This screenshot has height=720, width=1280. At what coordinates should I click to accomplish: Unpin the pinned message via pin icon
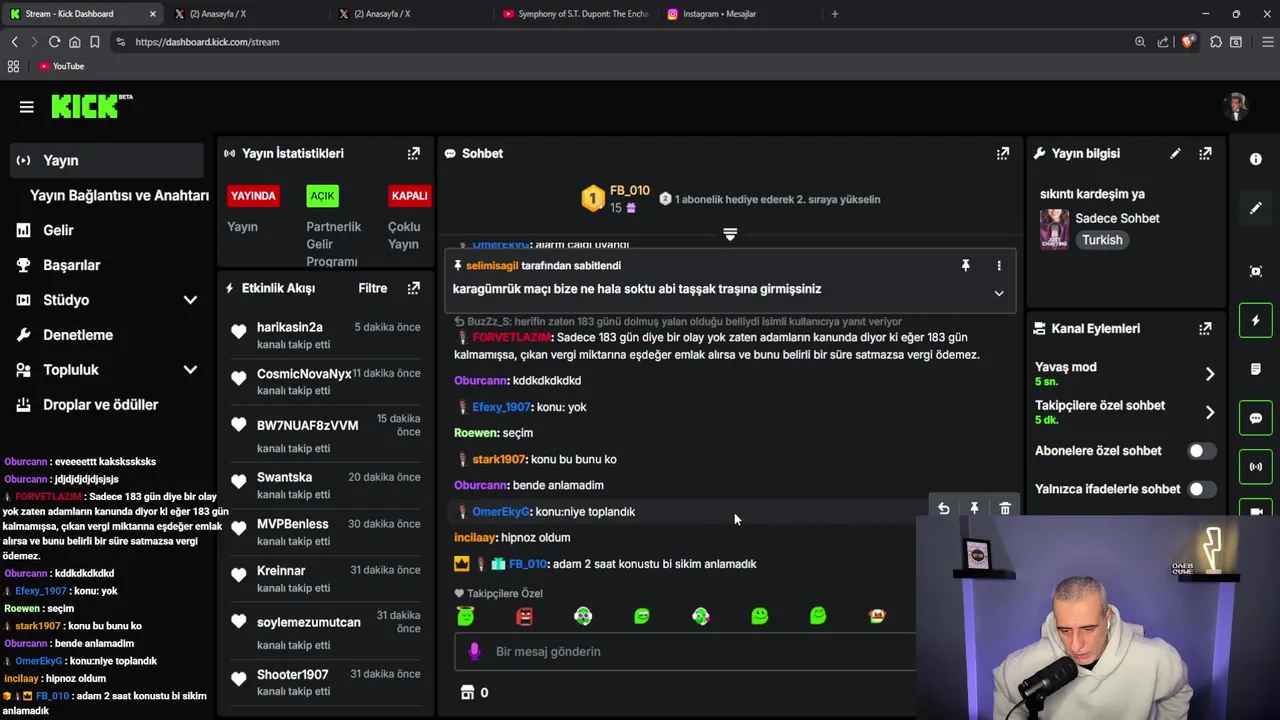point(965,265)
